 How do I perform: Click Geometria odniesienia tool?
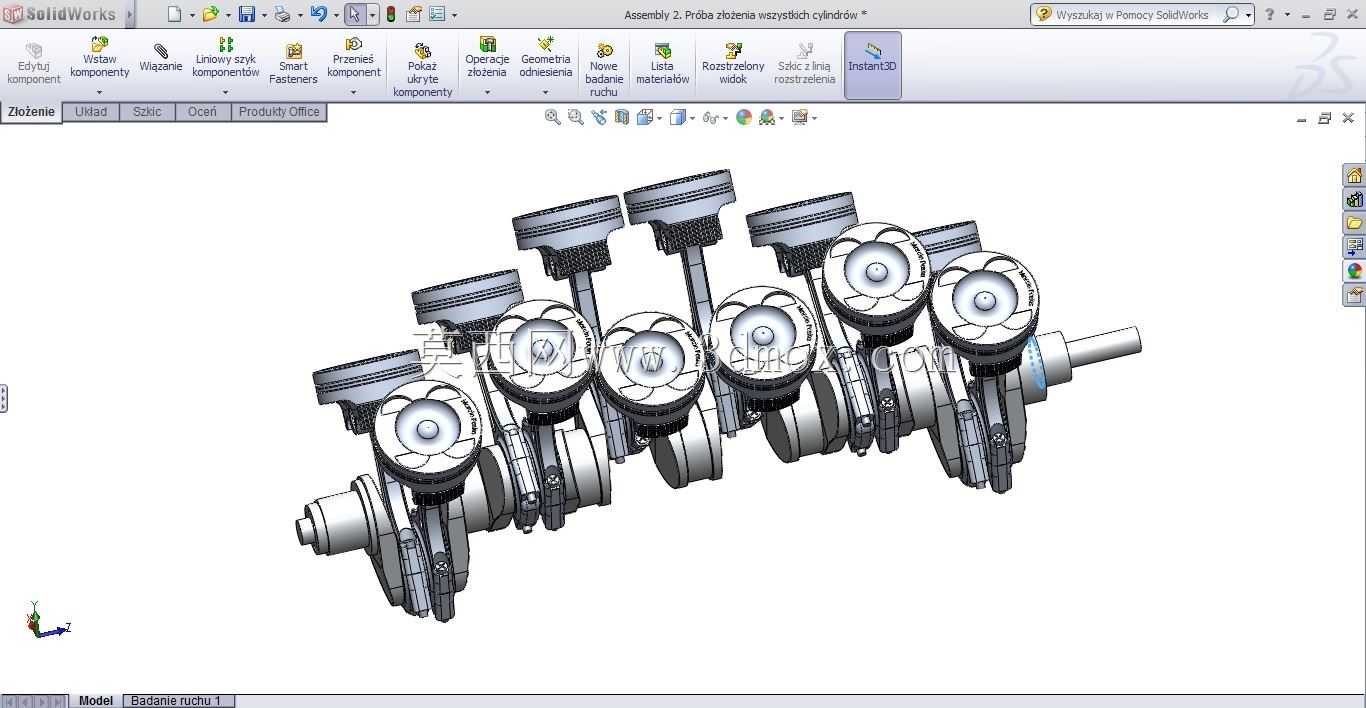[x=545, y=58]
